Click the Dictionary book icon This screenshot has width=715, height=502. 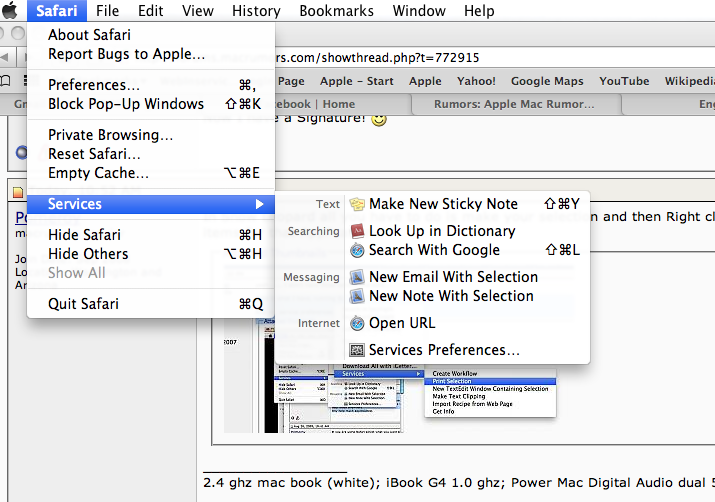point(357,231)
